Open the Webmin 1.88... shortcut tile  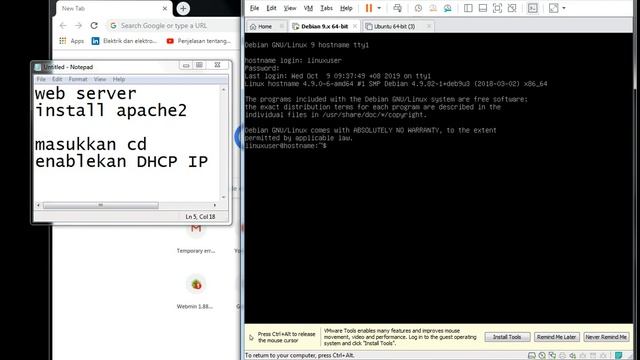point(196,291)
